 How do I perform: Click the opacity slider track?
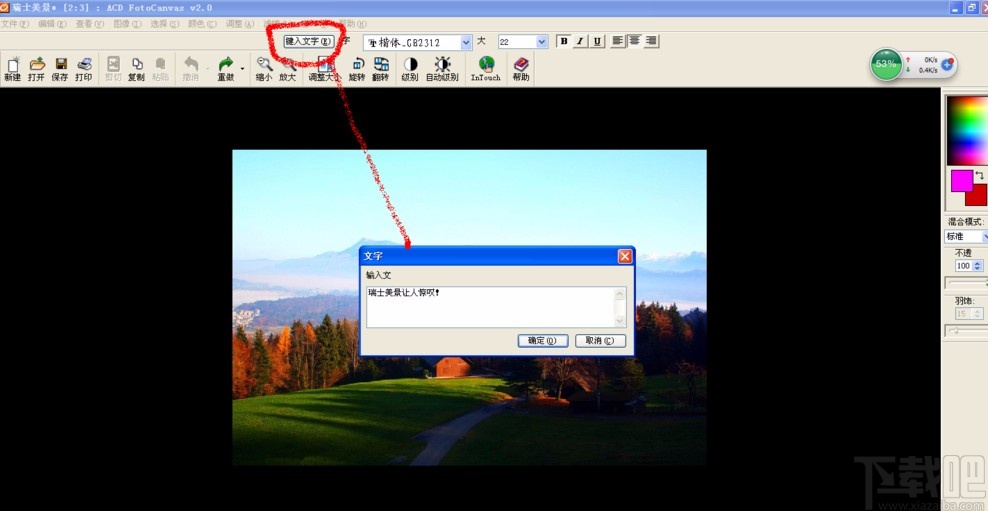click(x=966, y=283)
